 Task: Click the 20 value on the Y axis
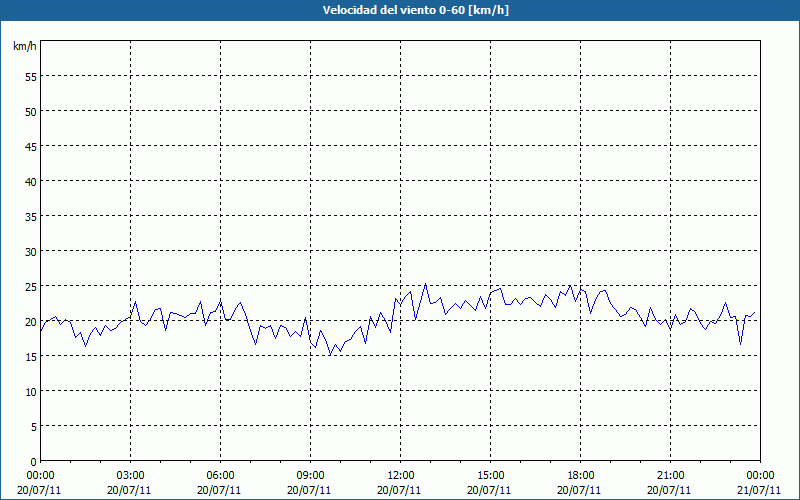coord(31,322)
